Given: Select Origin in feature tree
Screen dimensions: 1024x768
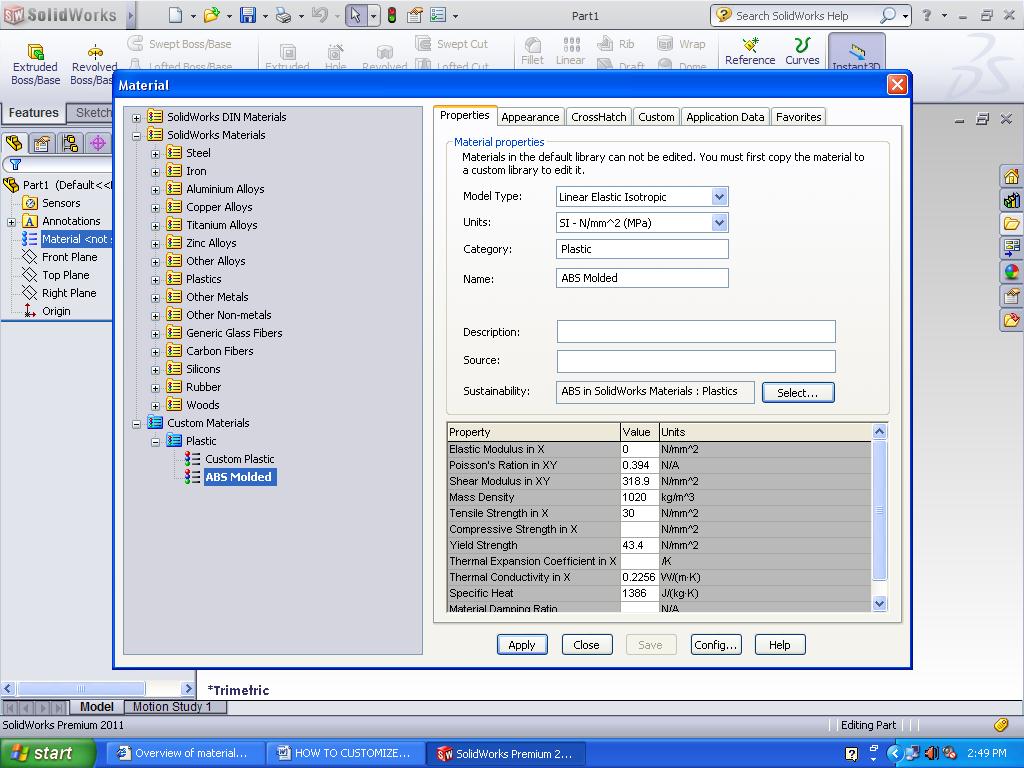Looking at the screenshot, I should (56, 312).
